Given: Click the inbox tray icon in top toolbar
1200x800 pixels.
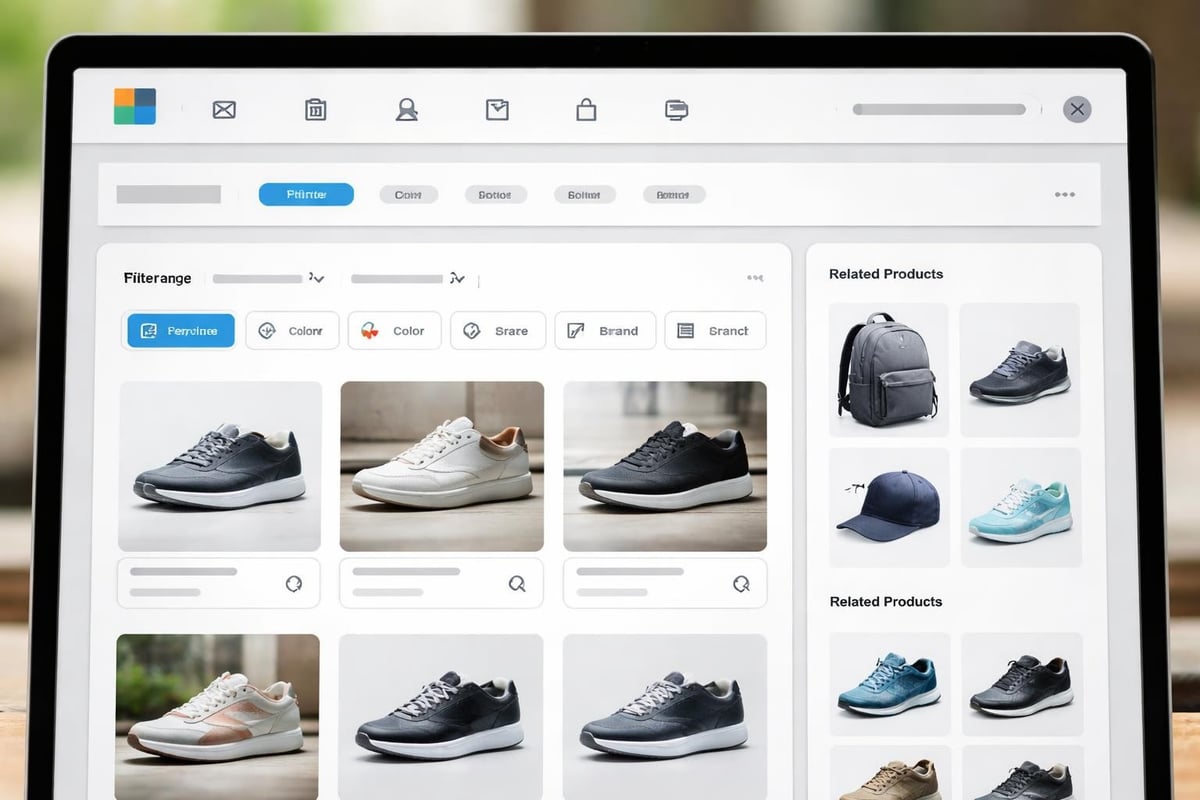Looking at the screenshot, I should tap(497, 110).
